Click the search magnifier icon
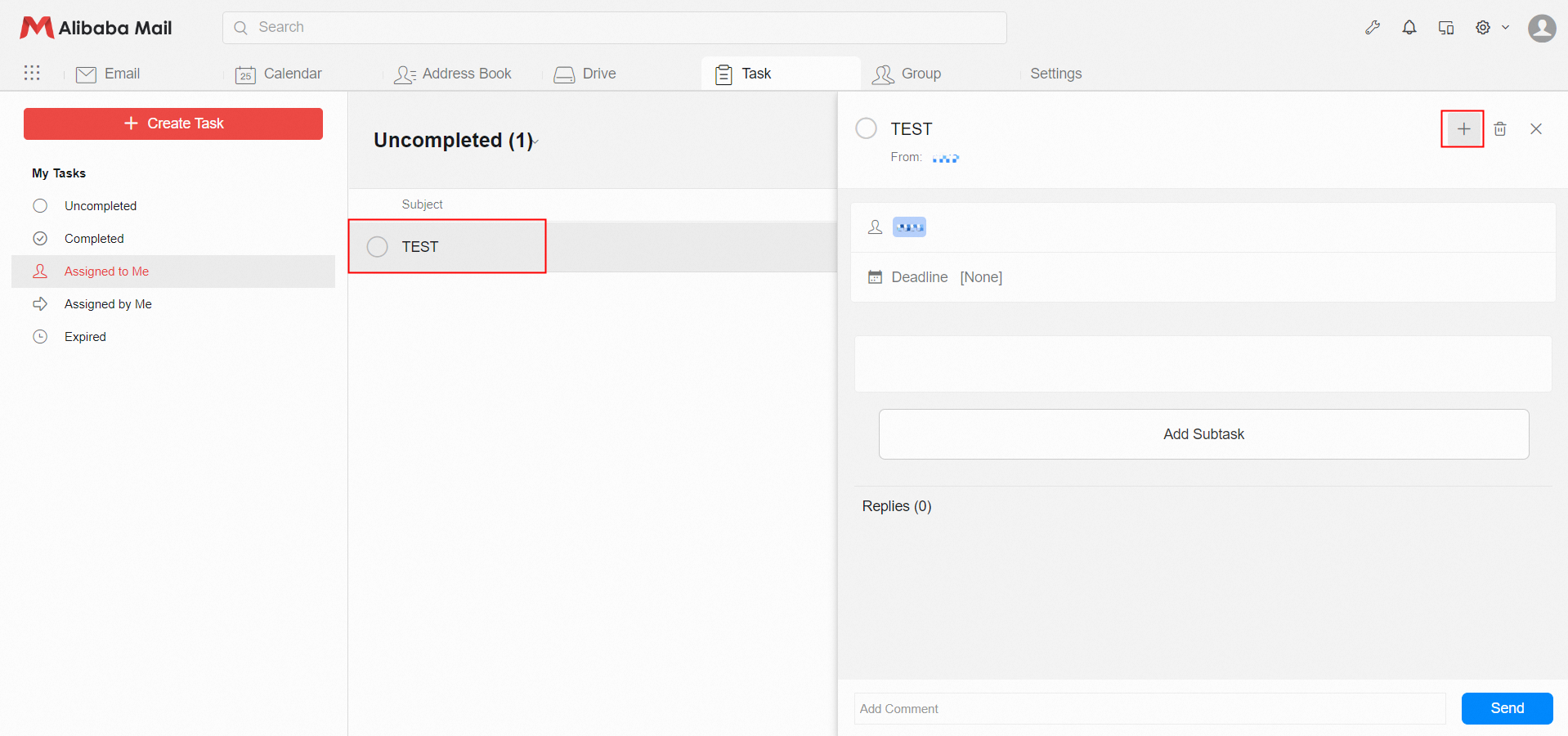The image size is (1568, 736). click(x=240, y=28)
